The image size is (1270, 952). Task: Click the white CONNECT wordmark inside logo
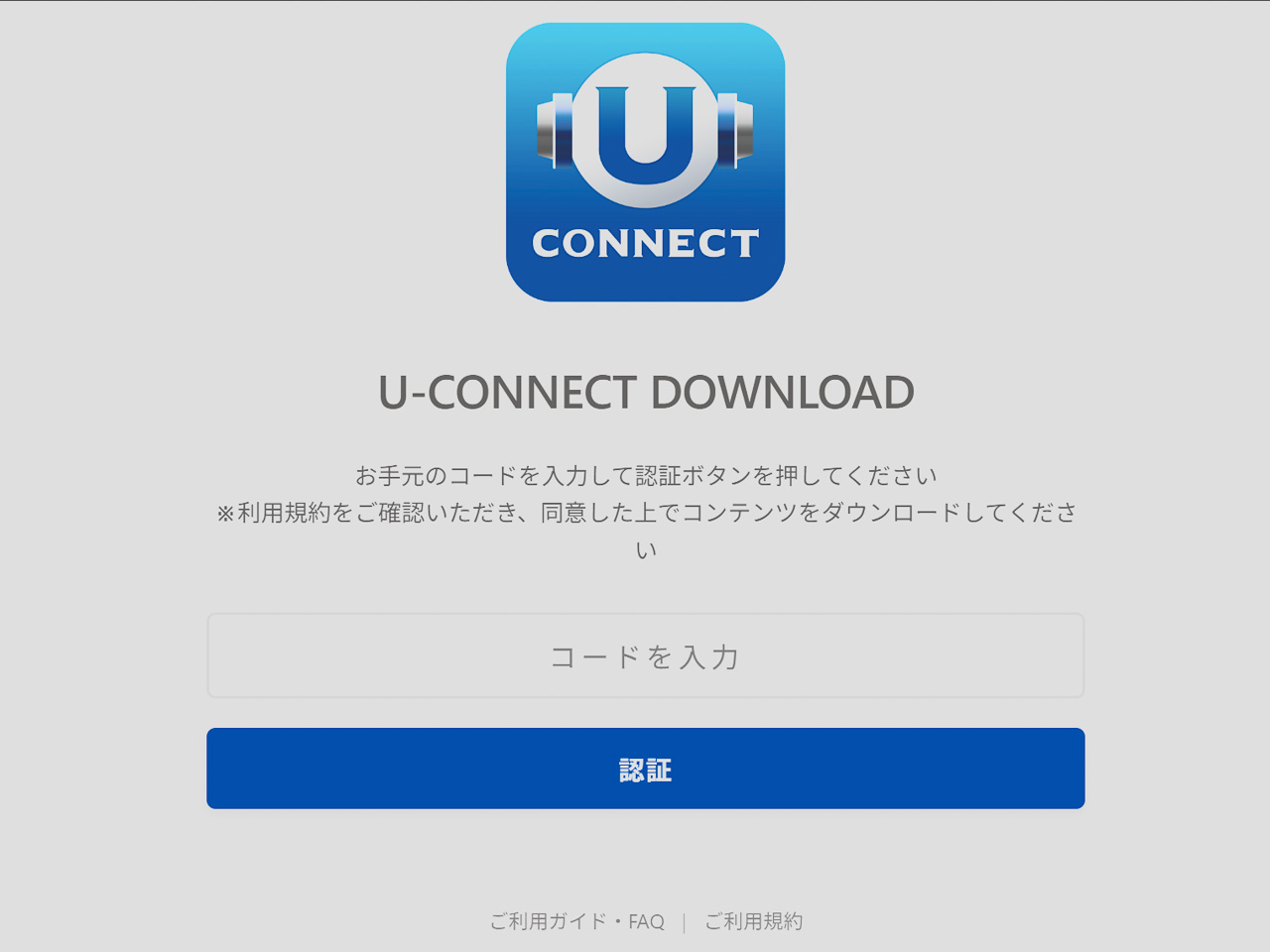point(646,244)
